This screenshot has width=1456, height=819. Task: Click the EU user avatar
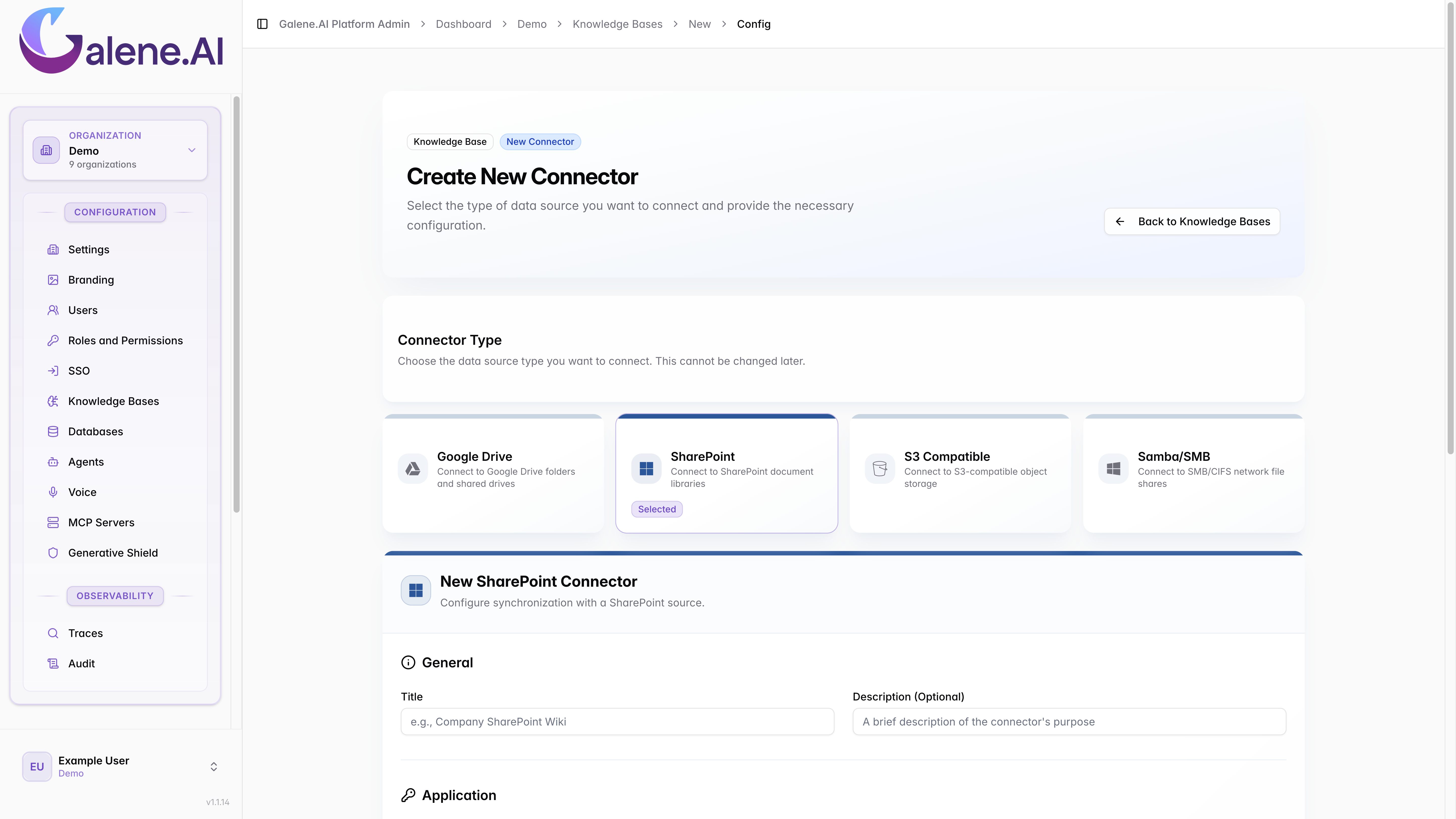pos(37,766)
